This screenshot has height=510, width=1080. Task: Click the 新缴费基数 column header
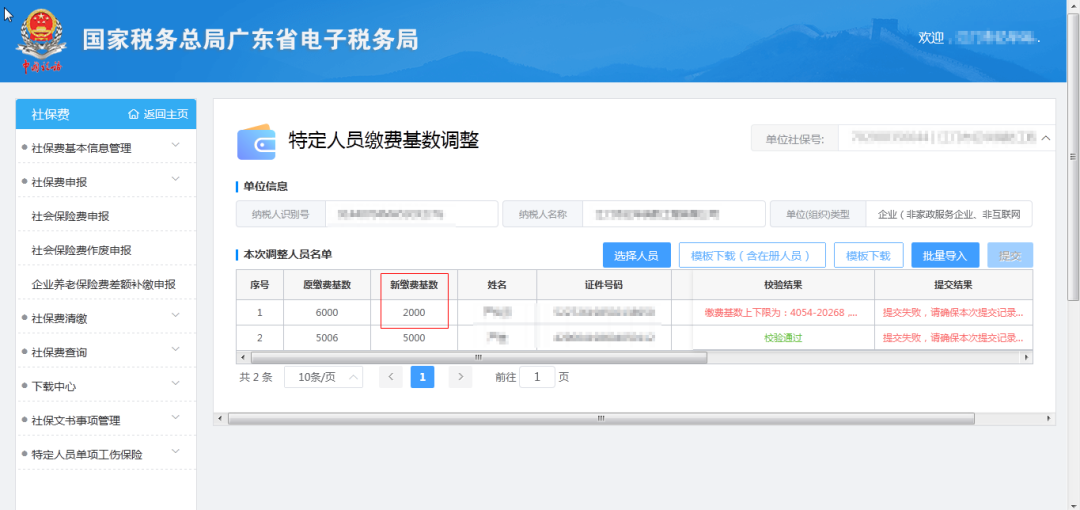point(414,285)
